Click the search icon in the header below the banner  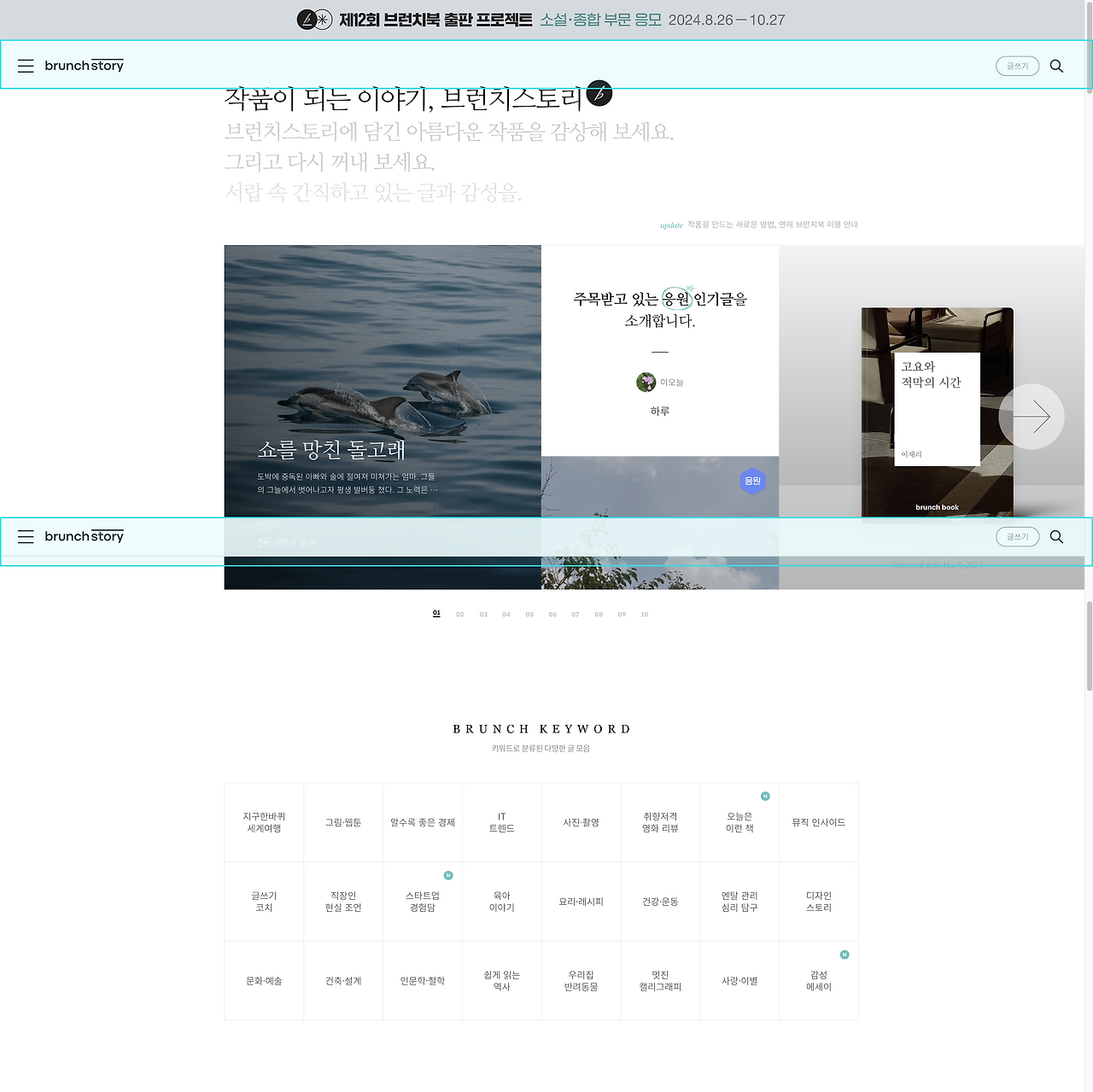1056,66
